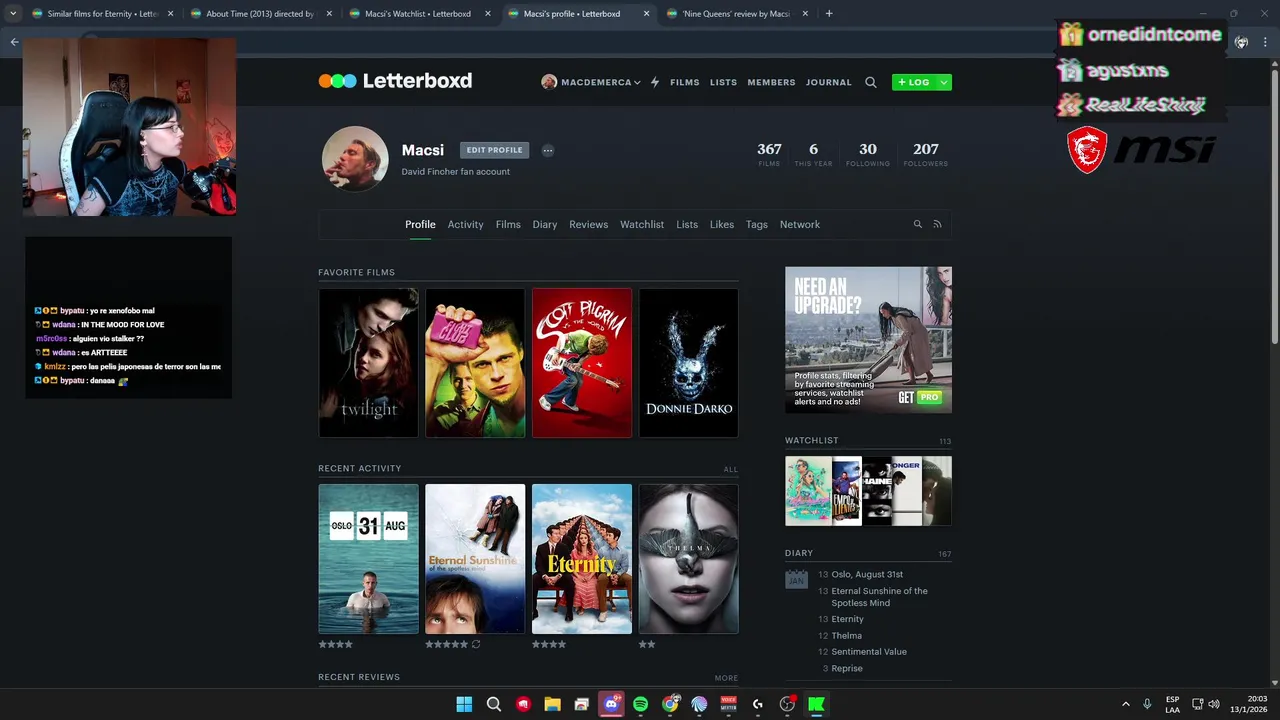Image resolution: width=1280 pixels, height=720 pixels.
Task: Open the LISTS navigation link
Action: [x=723, y=82]
